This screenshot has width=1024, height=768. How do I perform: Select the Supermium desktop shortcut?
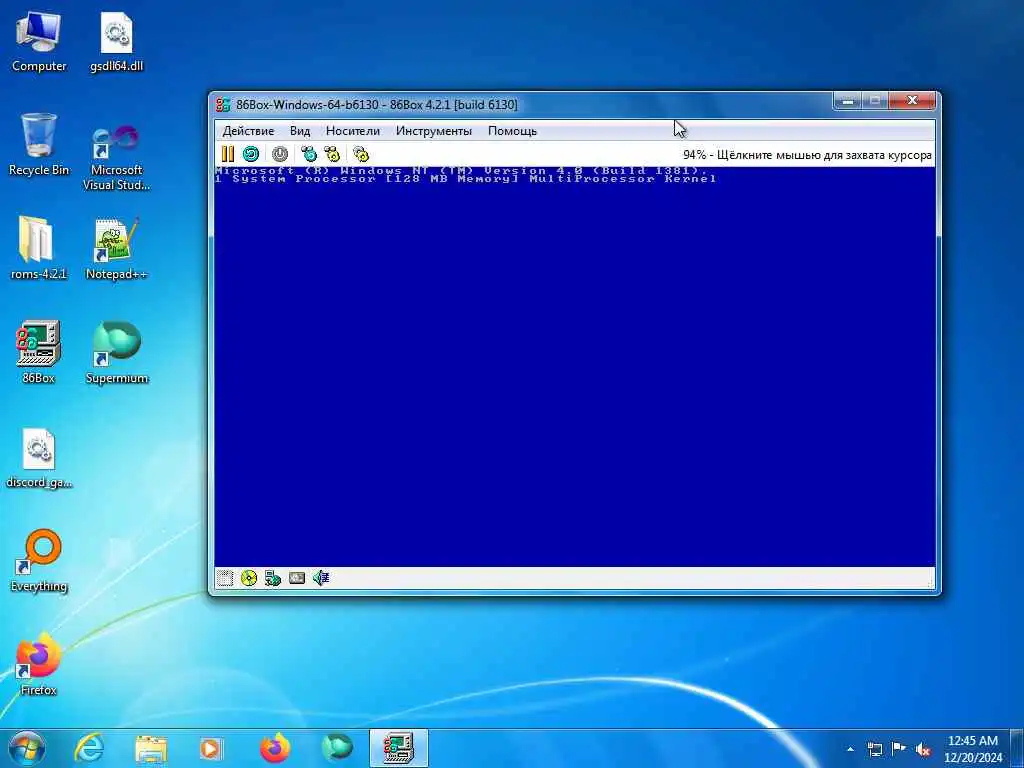point(116,351)
